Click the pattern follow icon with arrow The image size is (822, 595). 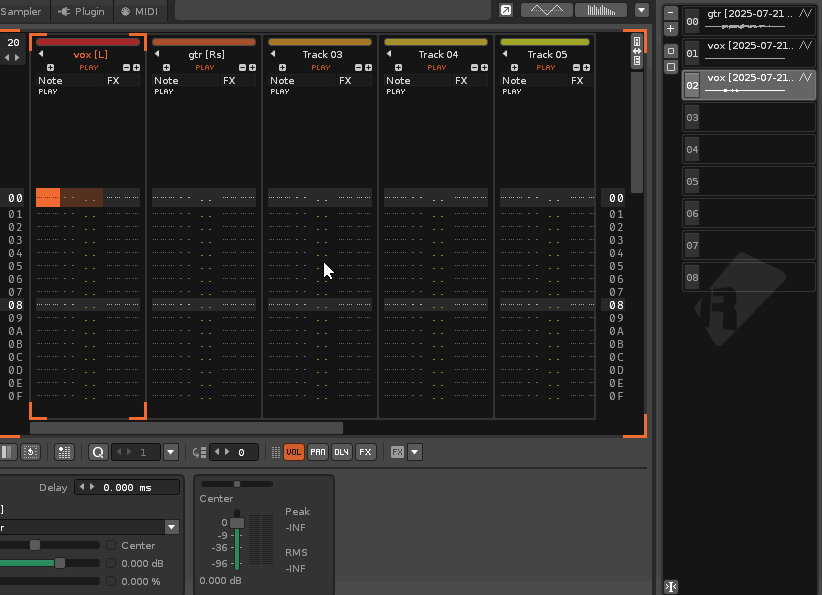[30, 452]
